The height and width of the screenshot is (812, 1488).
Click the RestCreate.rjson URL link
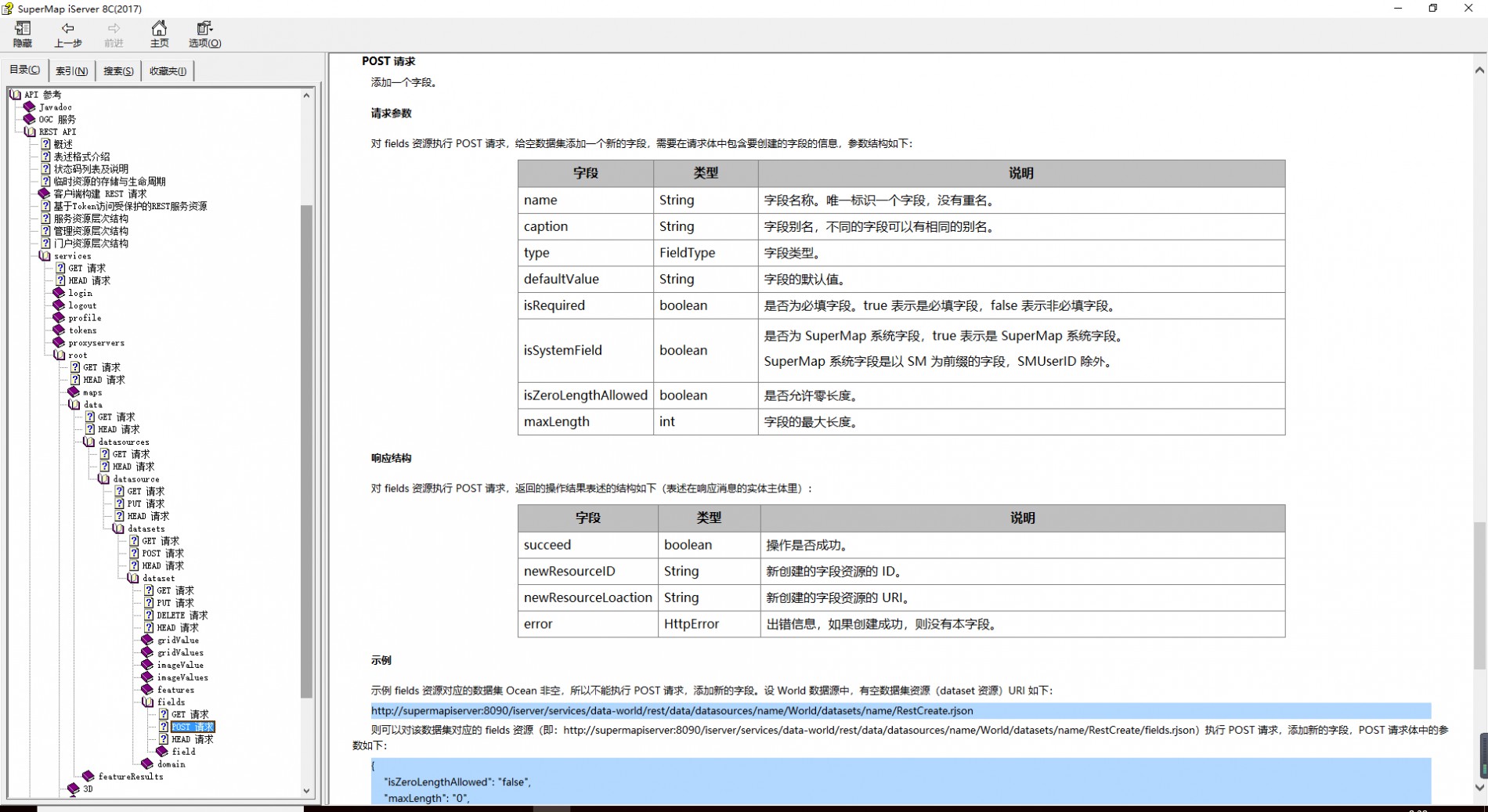[672, 711]
